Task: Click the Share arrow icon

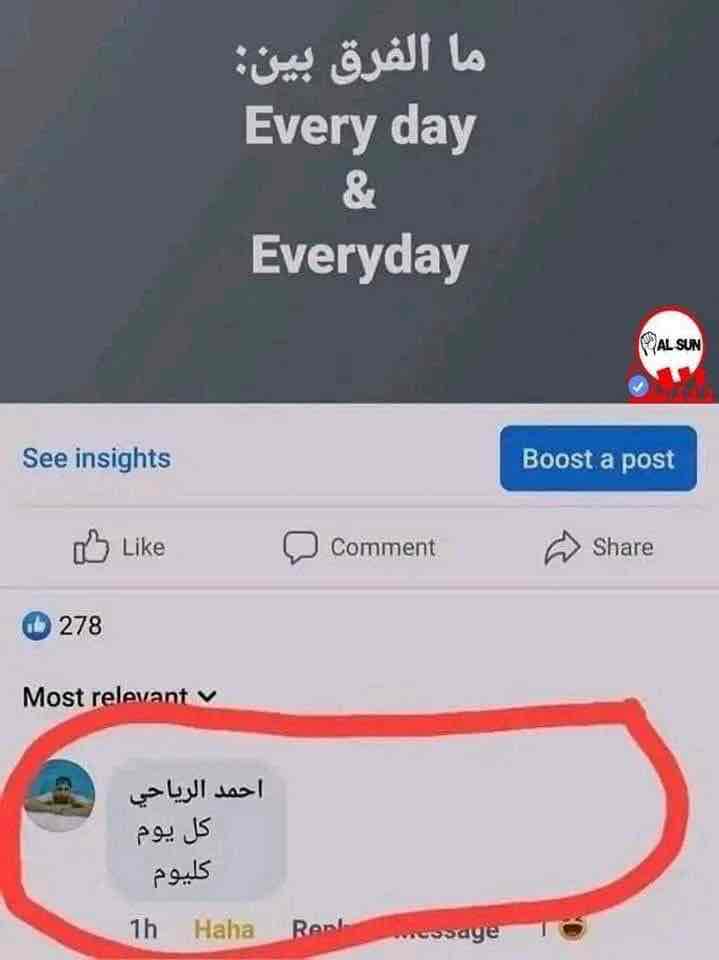Action: [x=562, y=547]
